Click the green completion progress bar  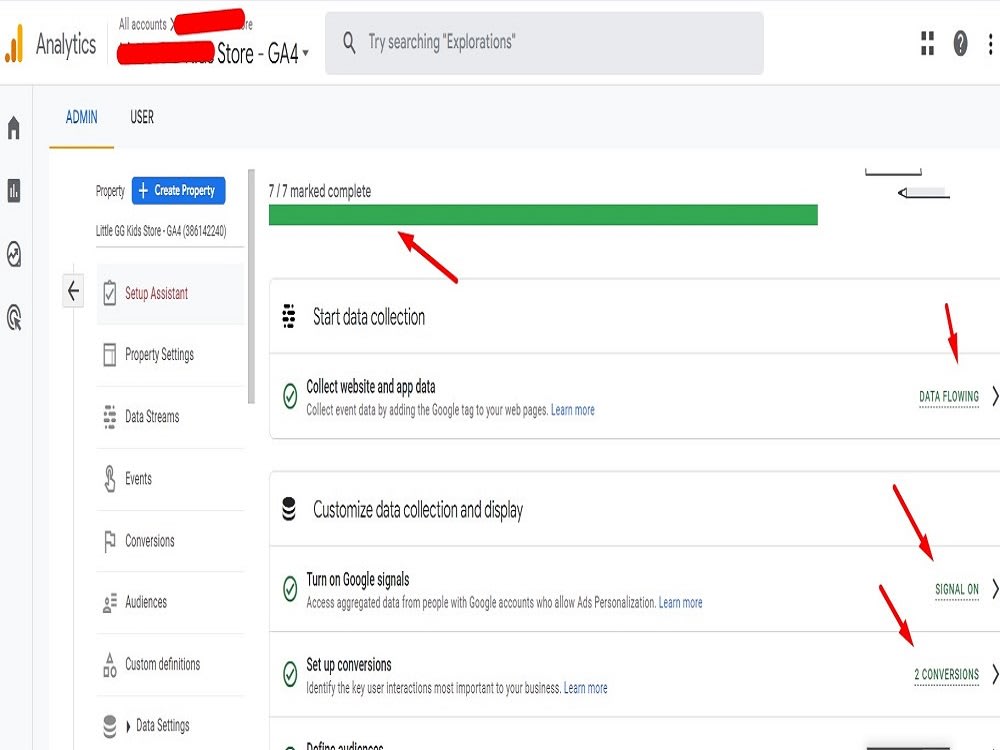tap(543, 215)
